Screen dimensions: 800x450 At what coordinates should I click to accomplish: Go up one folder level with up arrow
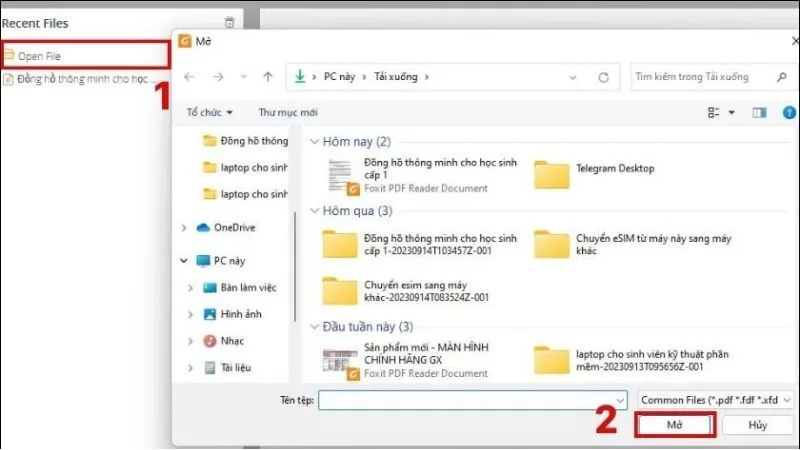[x=268, y=77]
